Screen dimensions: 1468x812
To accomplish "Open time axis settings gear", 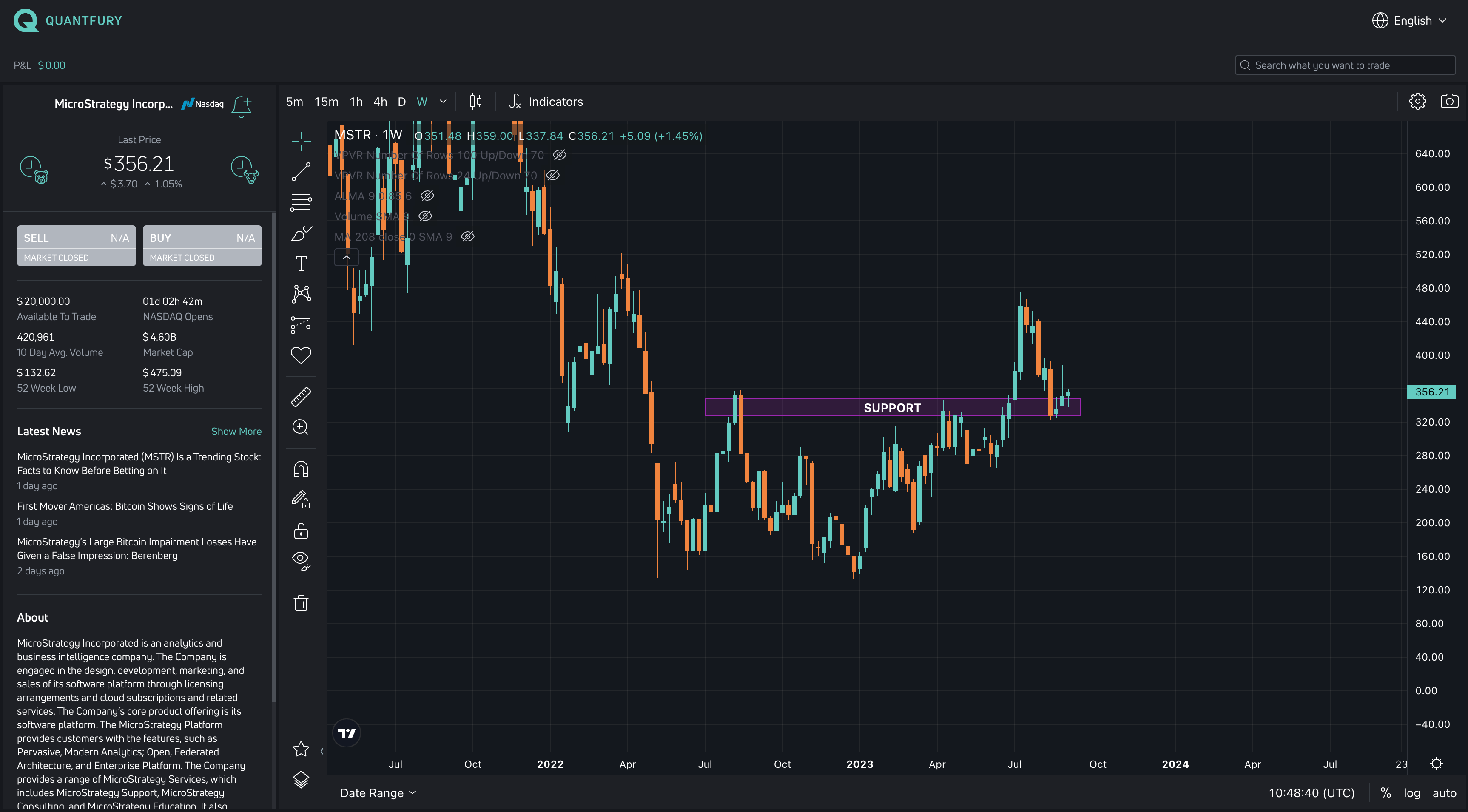I will [x=1437, y=764].
